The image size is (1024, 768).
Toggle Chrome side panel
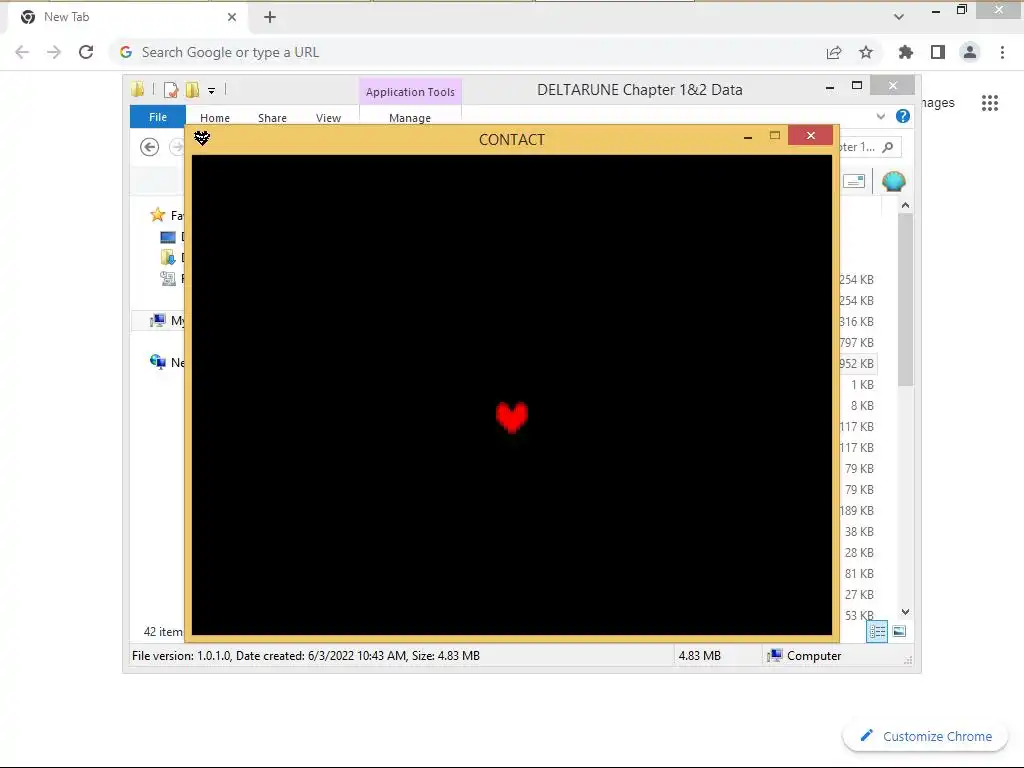[938, 52]
